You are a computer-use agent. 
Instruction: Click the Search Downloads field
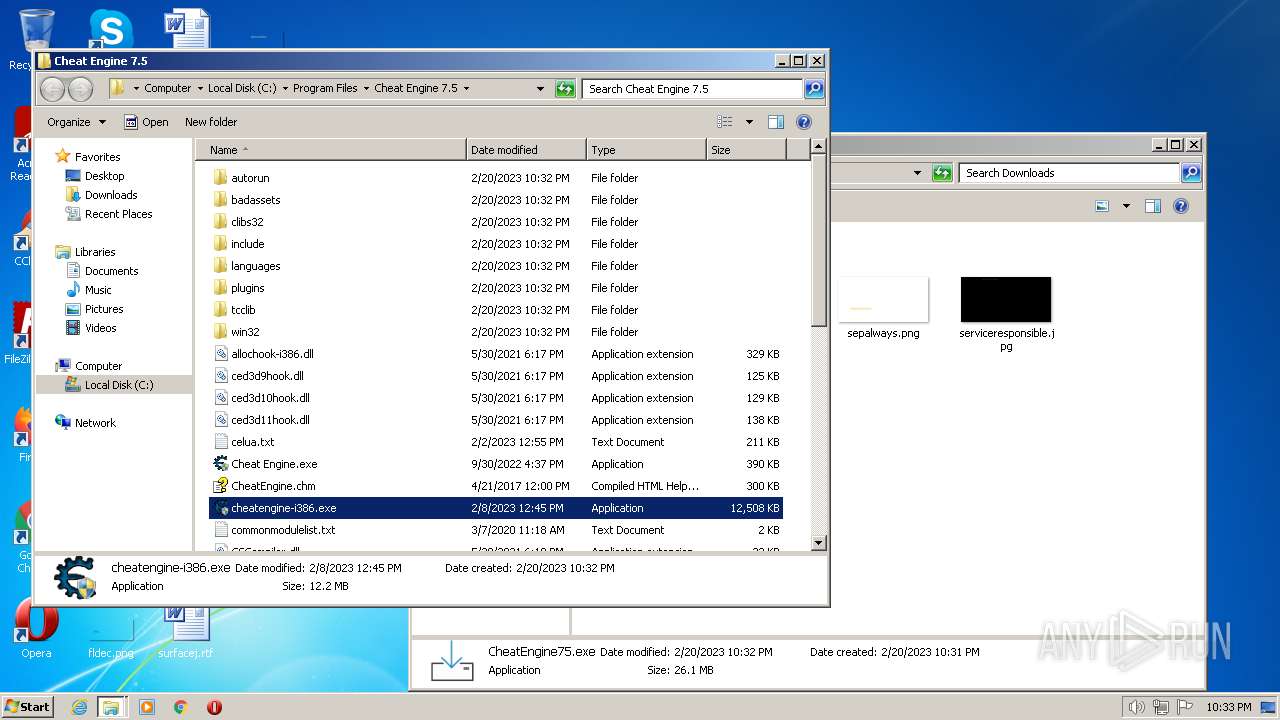[x=1069, y=173]
